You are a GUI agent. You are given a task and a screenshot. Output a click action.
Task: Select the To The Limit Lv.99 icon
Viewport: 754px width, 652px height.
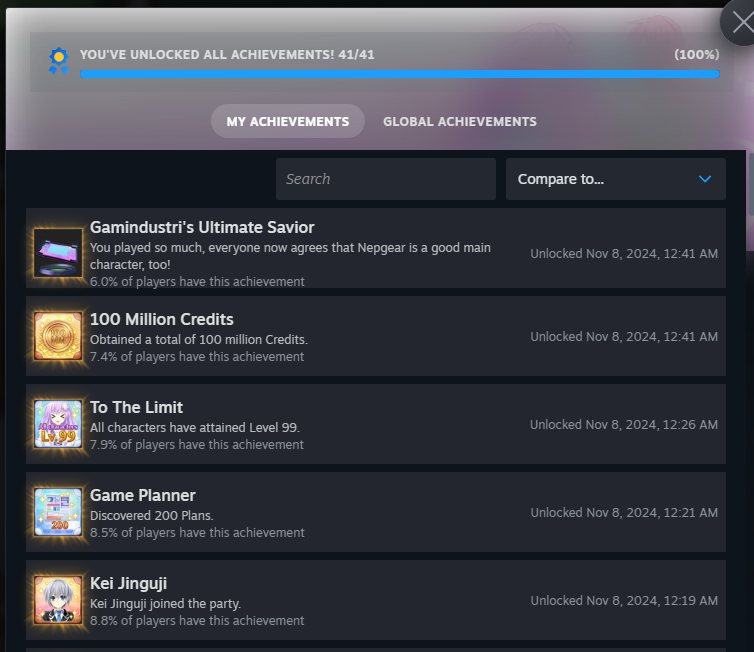(58, 424)
